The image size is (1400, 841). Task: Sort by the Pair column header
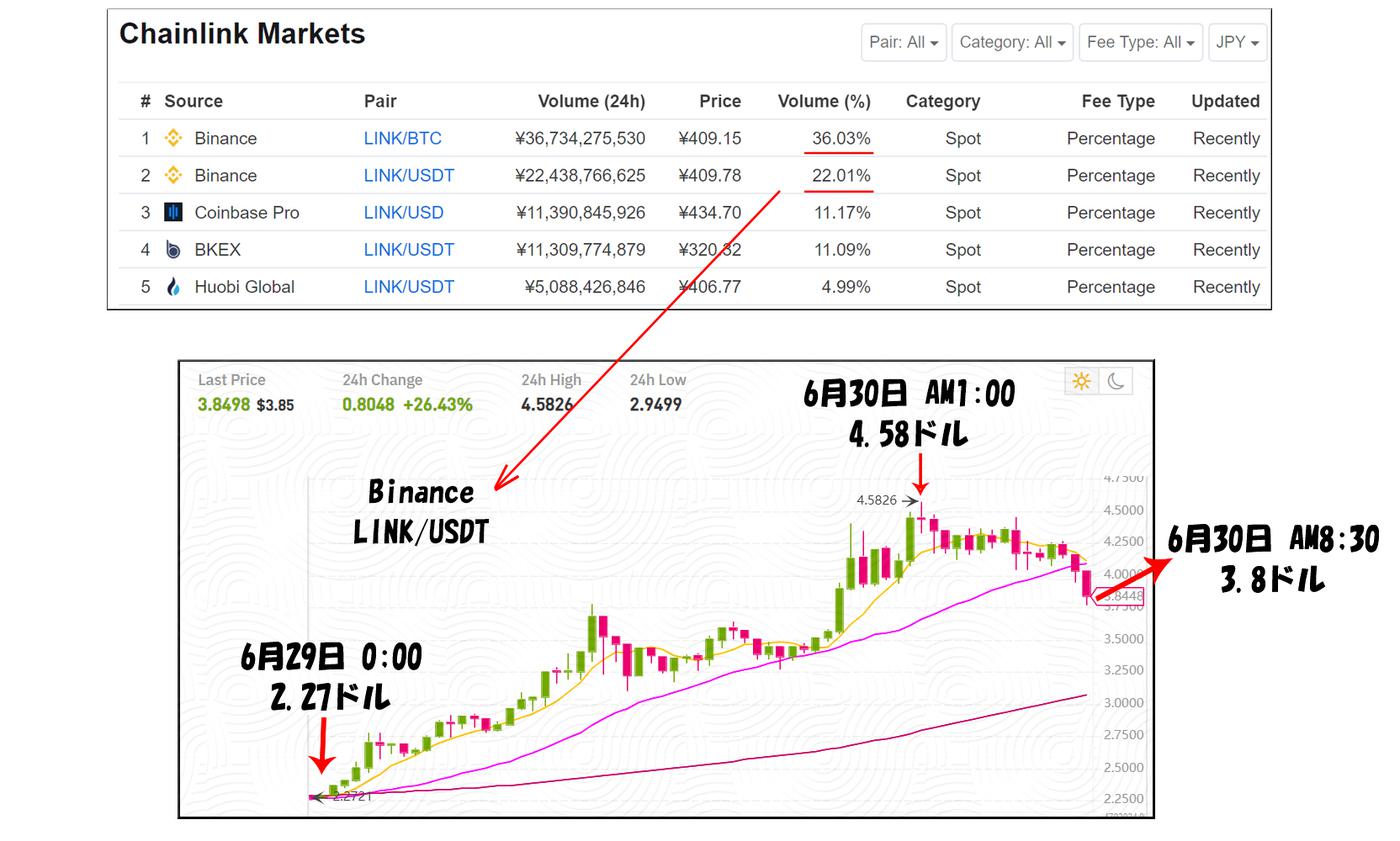click(380, 101)
